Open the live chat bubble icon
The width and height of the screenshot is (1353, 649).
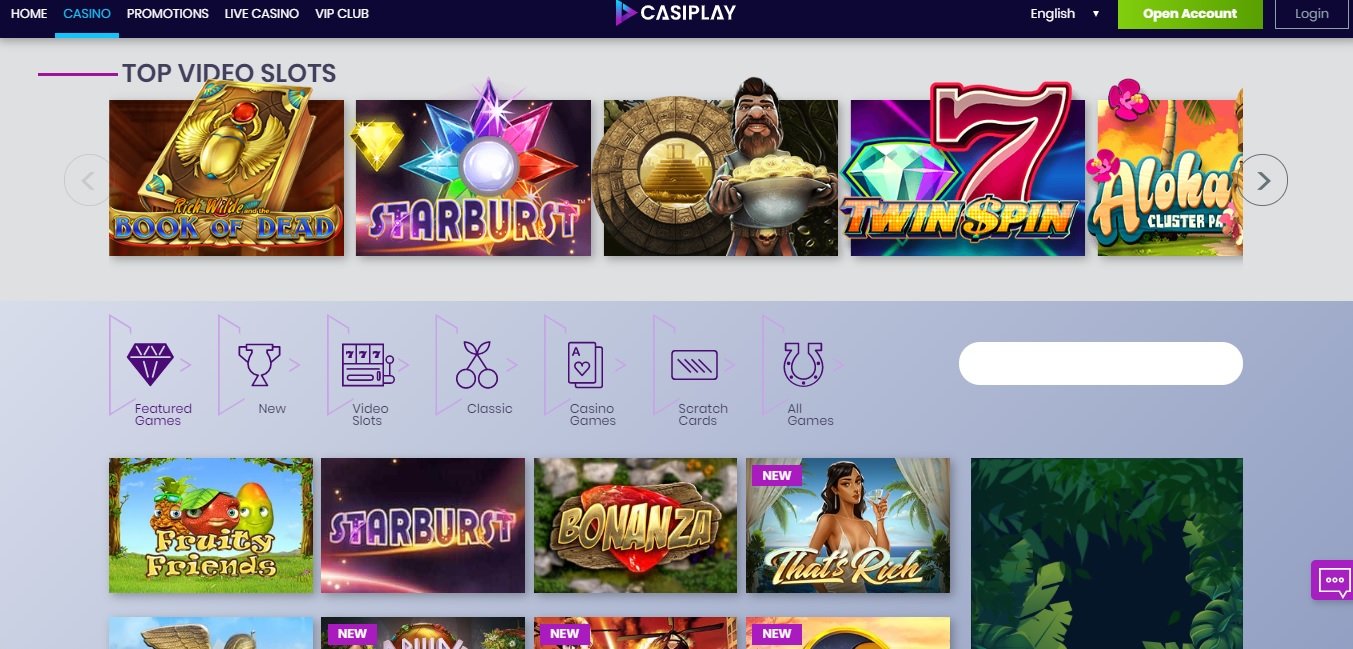coord(1333,580)
